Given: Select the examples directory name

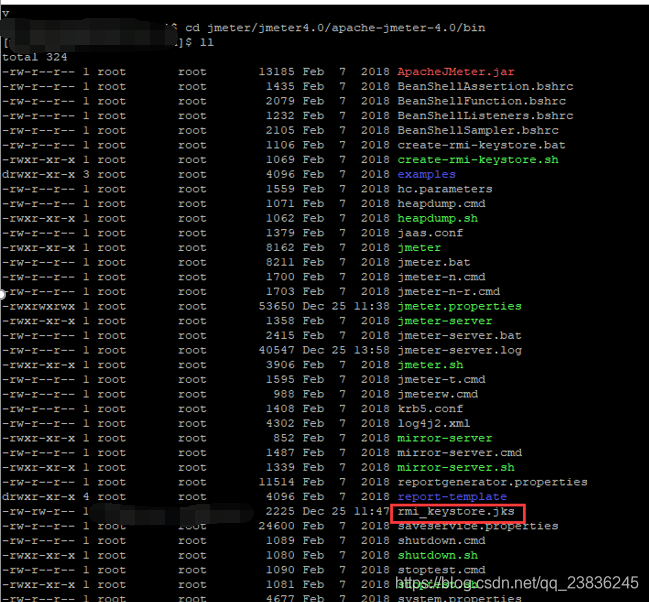Looking at the screenshot, I should tap(426, 175).
